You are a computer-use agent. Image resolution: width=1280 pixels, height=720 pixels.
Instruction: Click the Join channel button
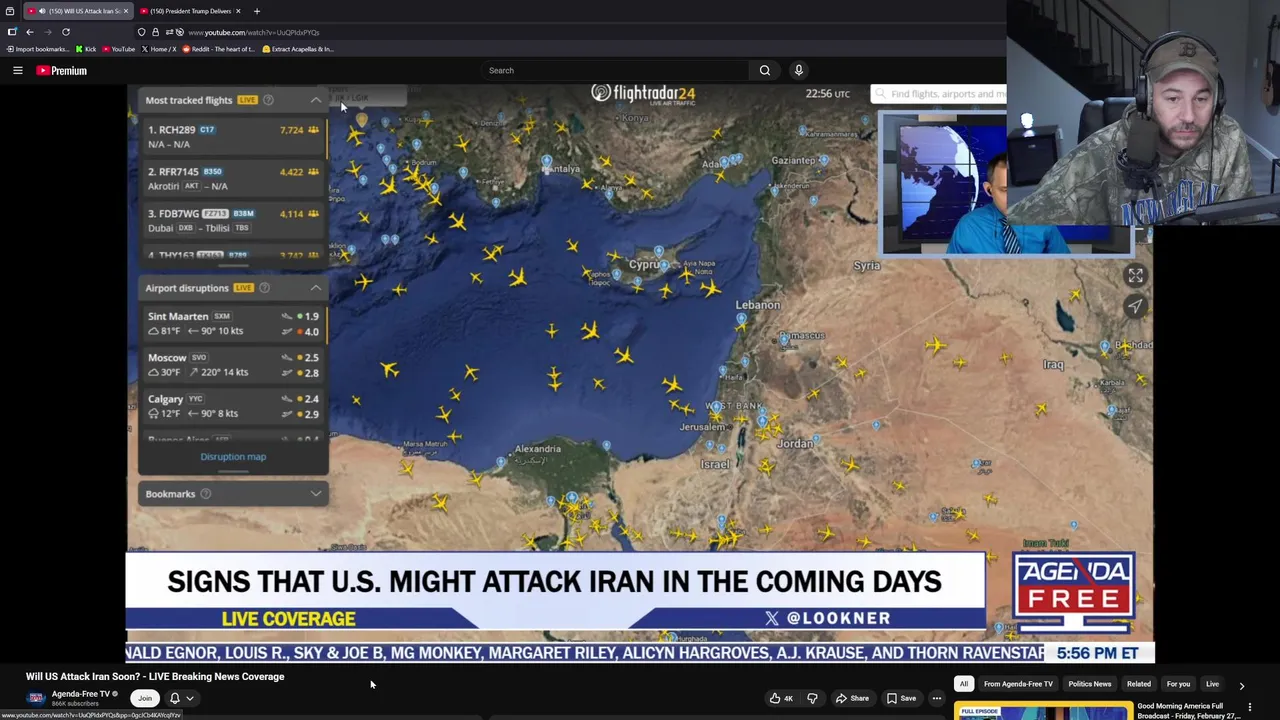145,698
